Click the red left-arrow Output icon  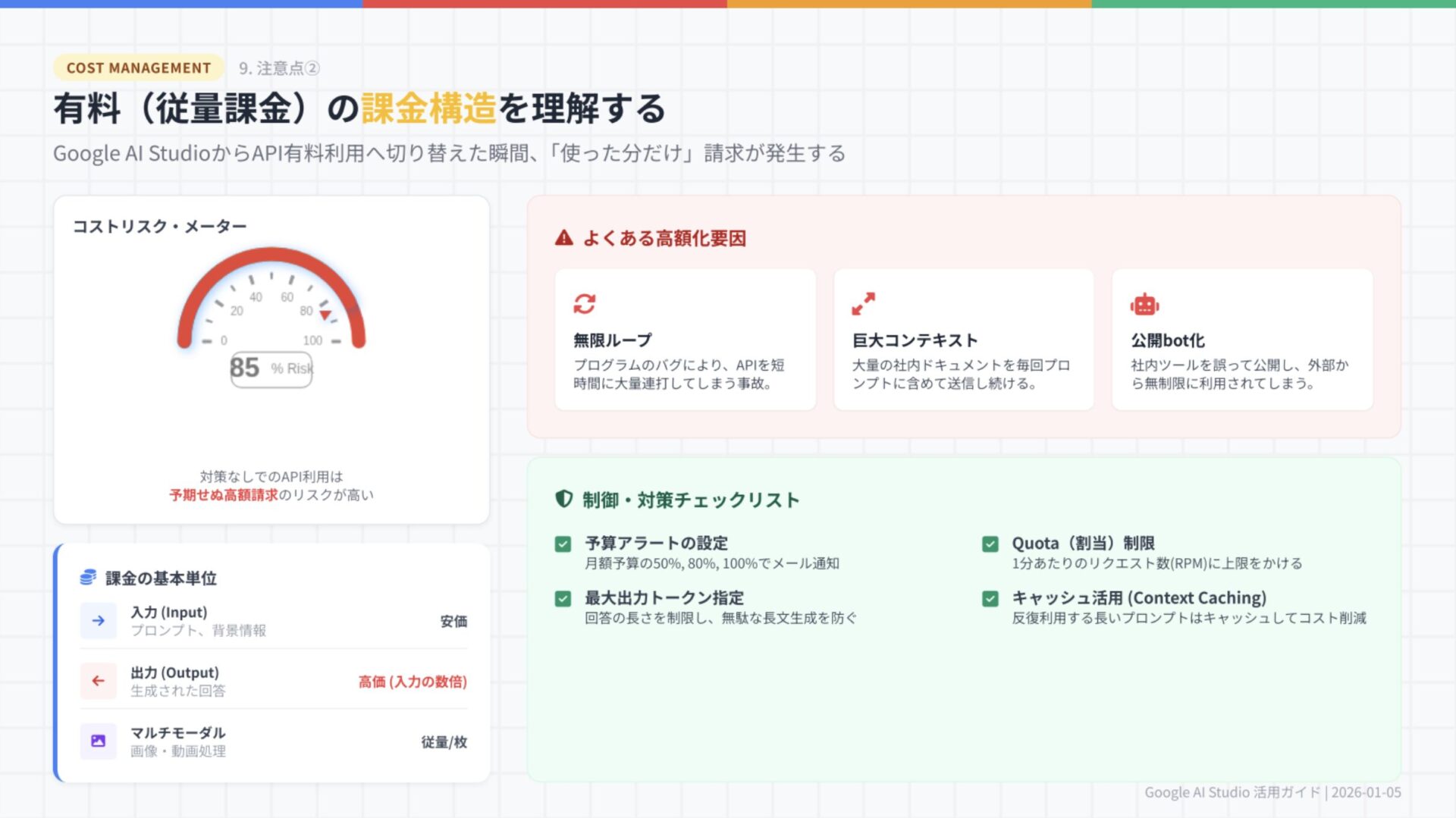99,681
